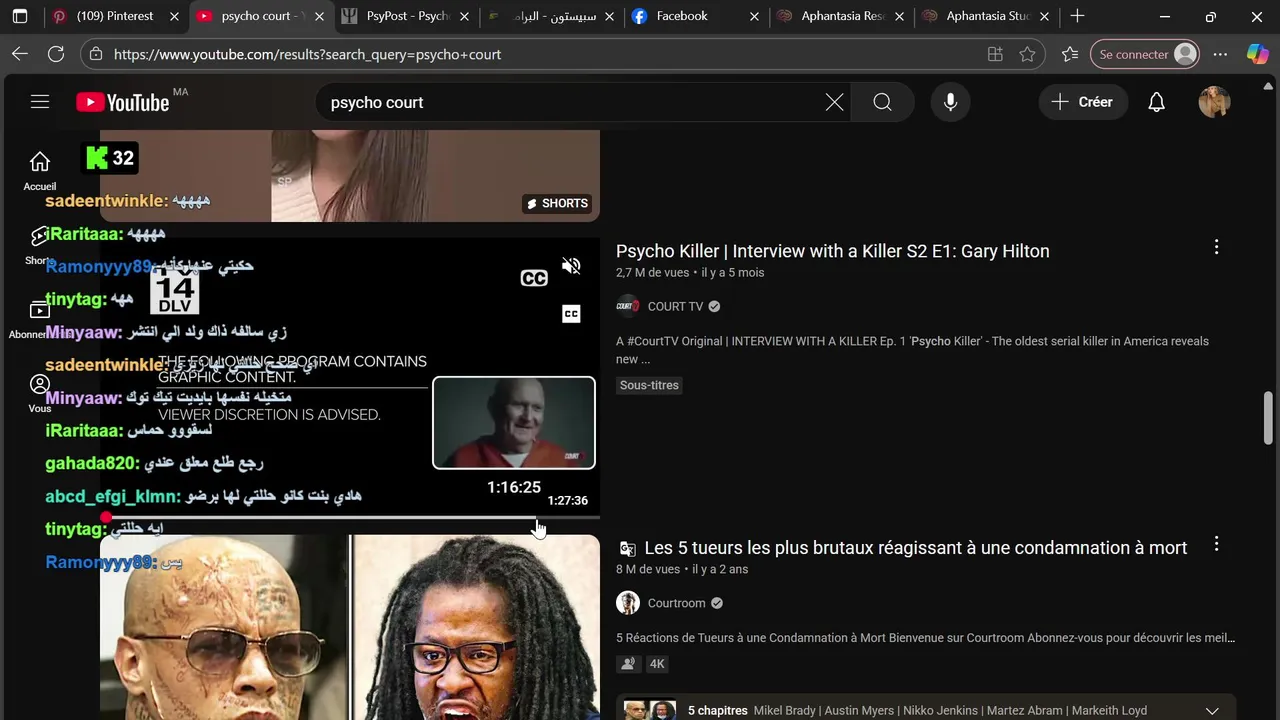The image size is (1280, 720).
Task: Open the browser extensions or apps icon in the address bar
Action: [995, 54]
